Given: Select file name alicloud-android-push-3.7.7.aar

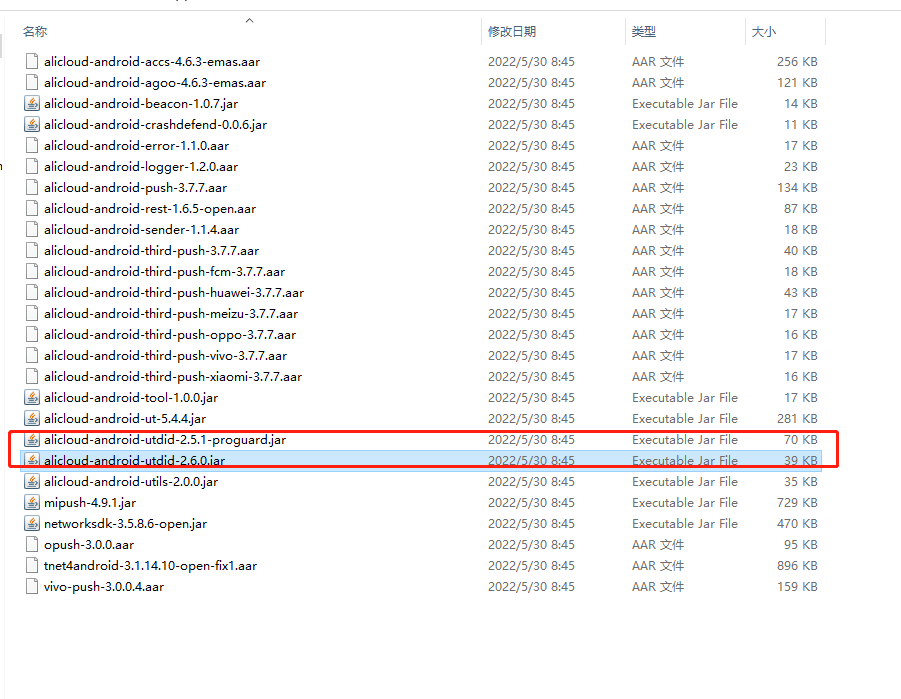Looking at the screenshot, I should [x=135, y=187].
